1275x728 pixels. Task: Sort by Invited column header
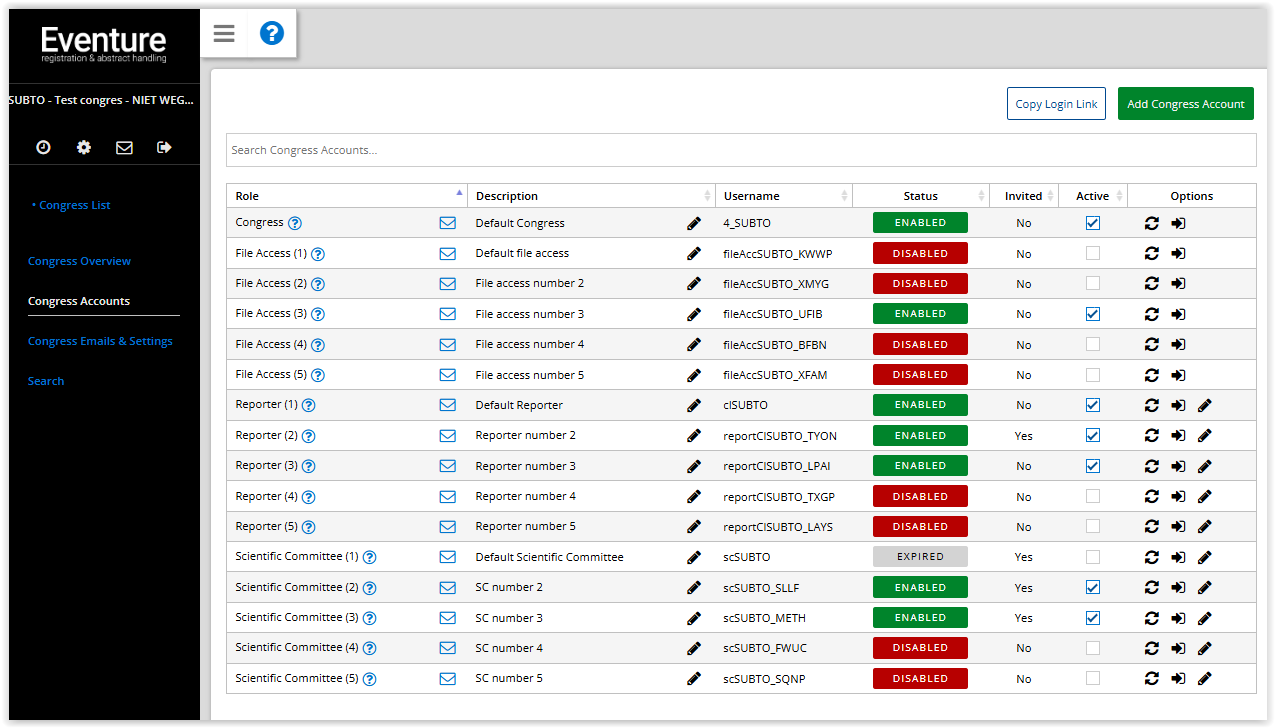pyautogui.click(x=1023, y=196)
